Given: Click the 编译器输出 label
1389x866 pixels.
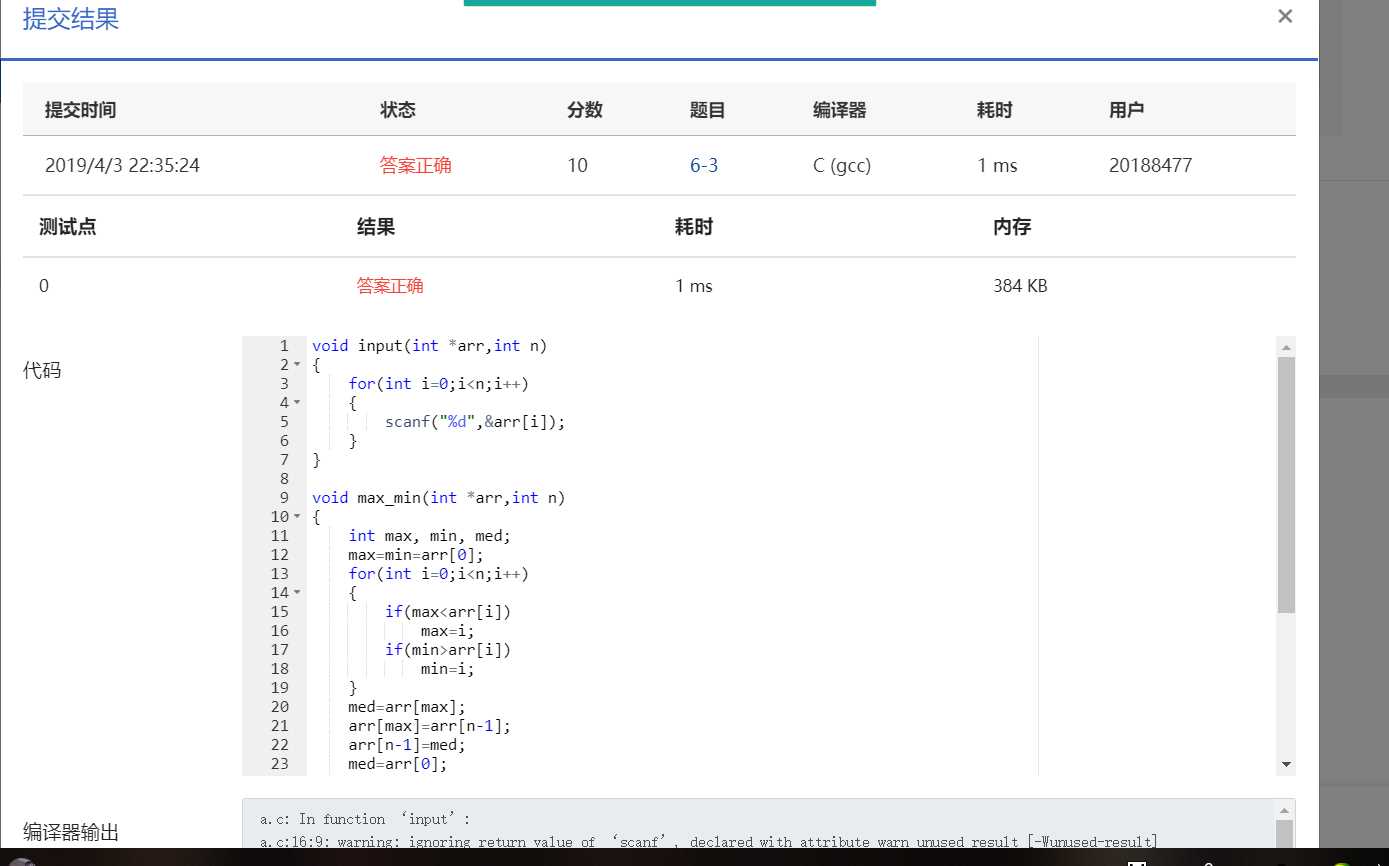Looking at the screenshot, I should 71,832.
